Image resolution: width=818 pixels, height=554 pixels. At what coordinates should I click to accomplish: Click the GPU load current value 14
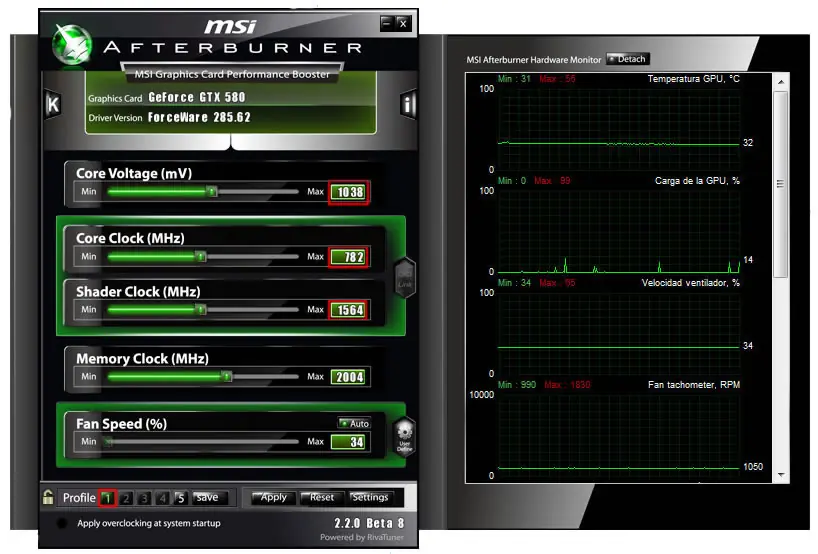748,259
